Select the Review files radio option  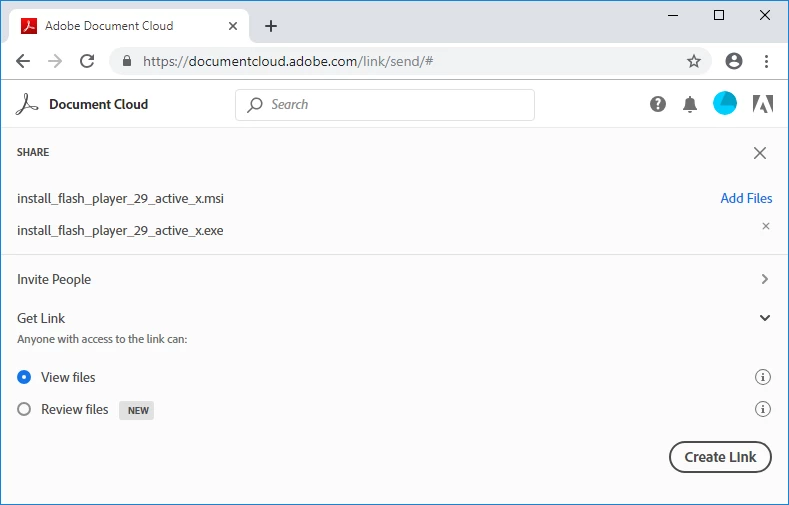24,409
